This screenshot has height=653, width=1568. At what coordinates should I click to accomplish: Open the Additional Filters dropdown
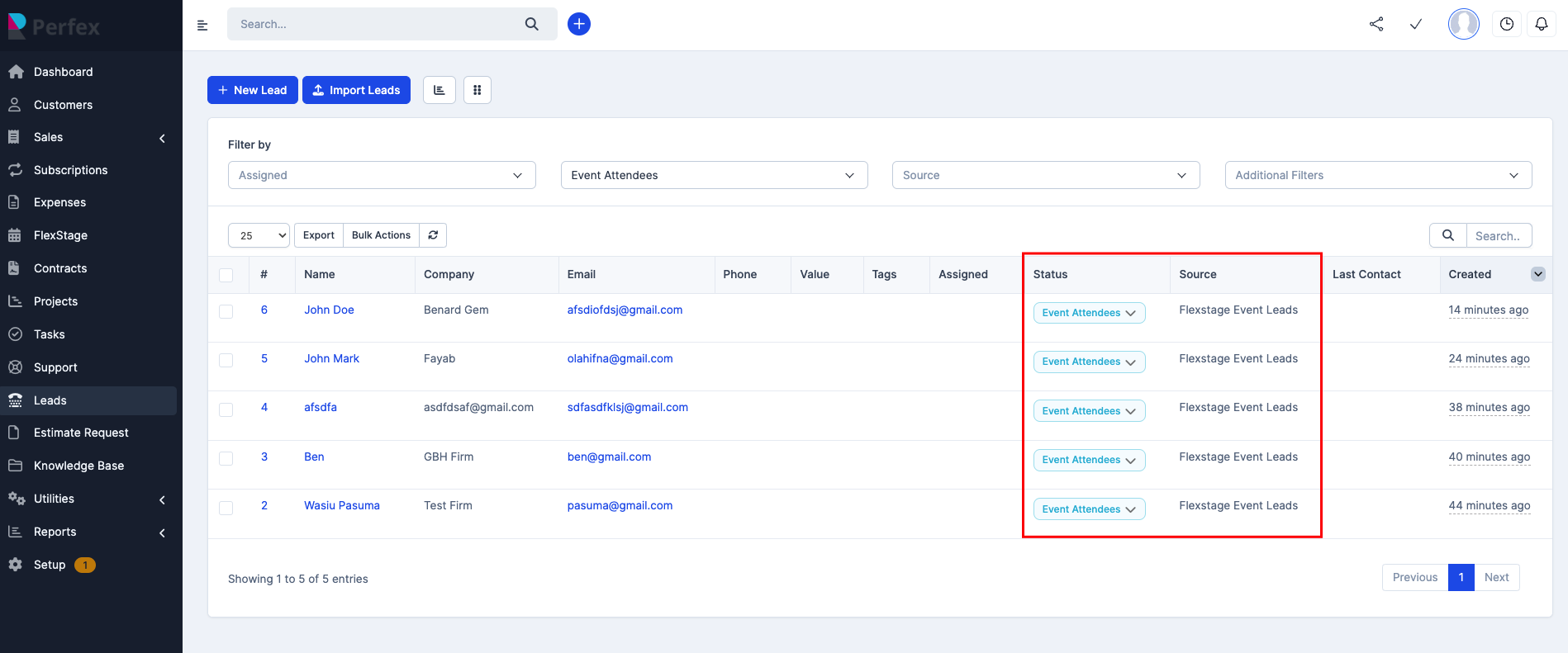(1378, 175)
